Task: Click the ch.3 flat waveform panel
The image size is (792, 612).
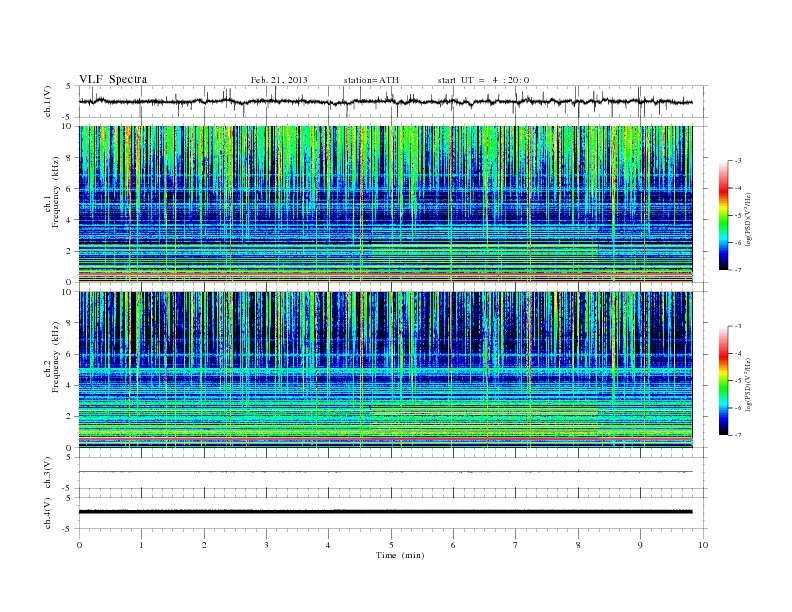Action: 393,473
